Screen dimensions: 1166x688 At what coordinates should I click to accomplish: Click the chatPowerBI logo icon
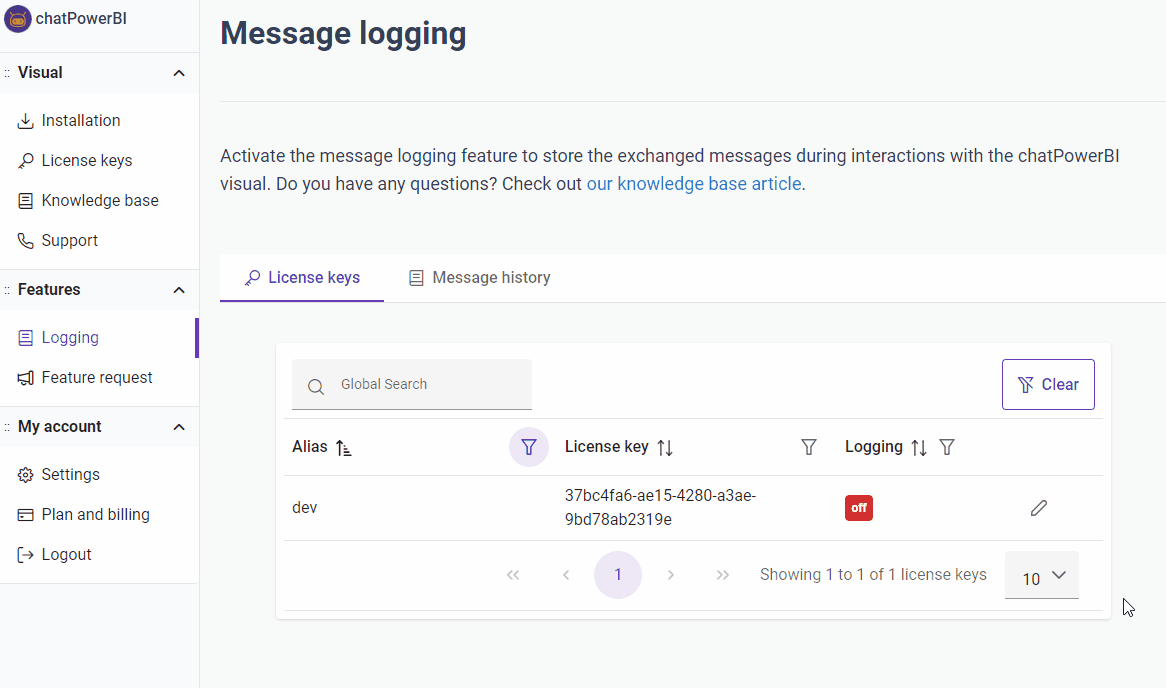tap(18, 19)
